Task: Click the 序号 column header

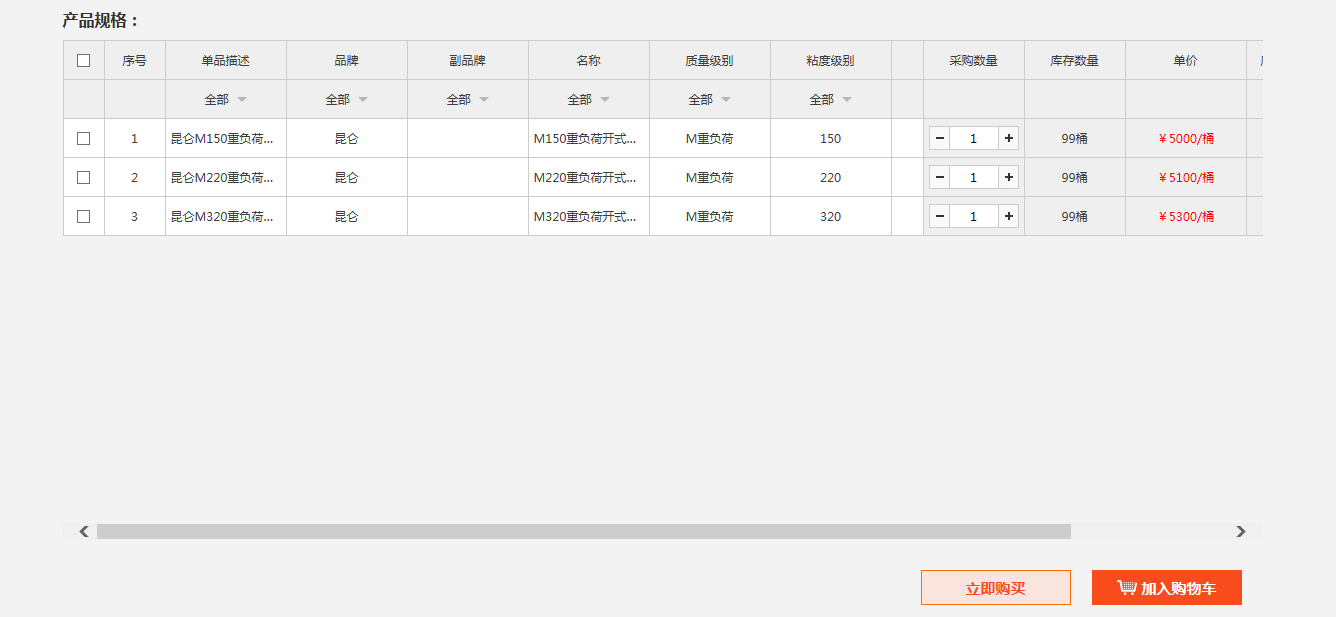Action: [x=135, y=60]
